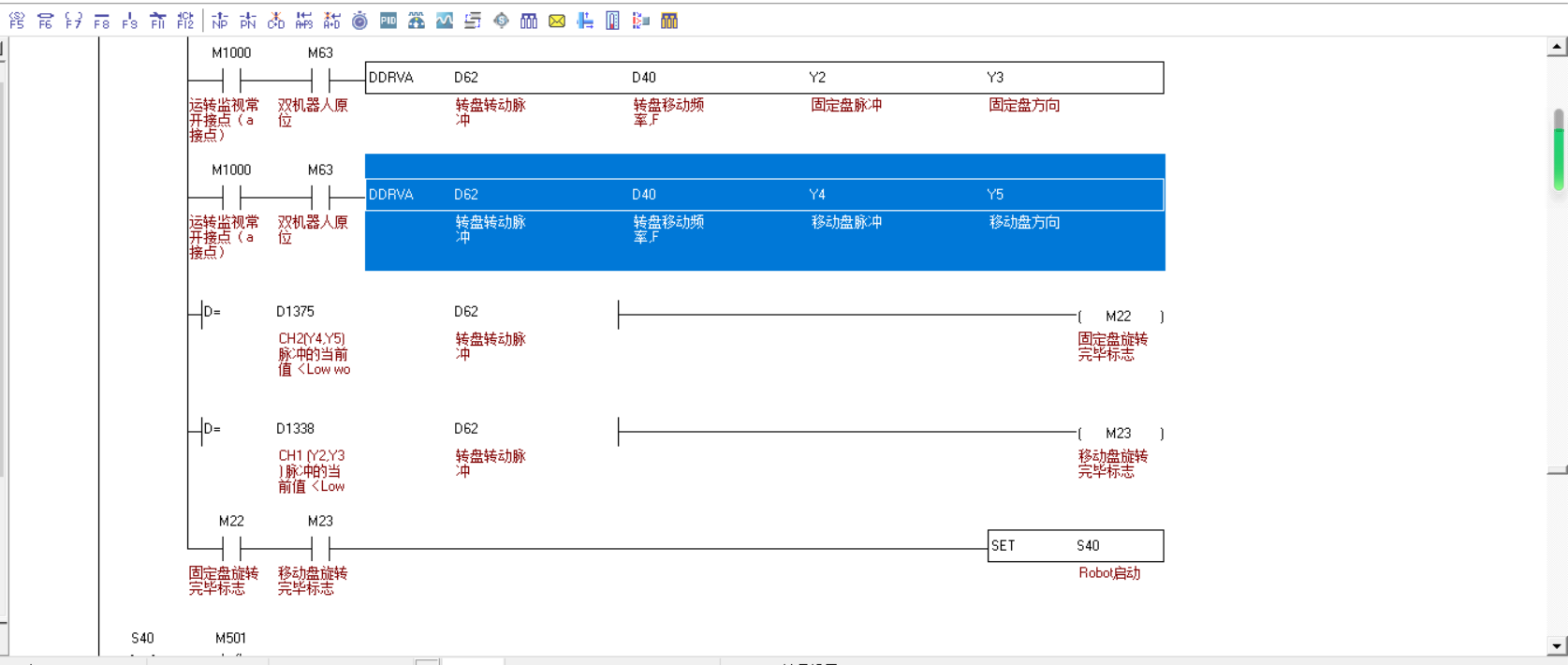This screenshot has width=1568, height=665.
Task: Click the NP rising edge contact icon
Action: [x=220, y=21]
